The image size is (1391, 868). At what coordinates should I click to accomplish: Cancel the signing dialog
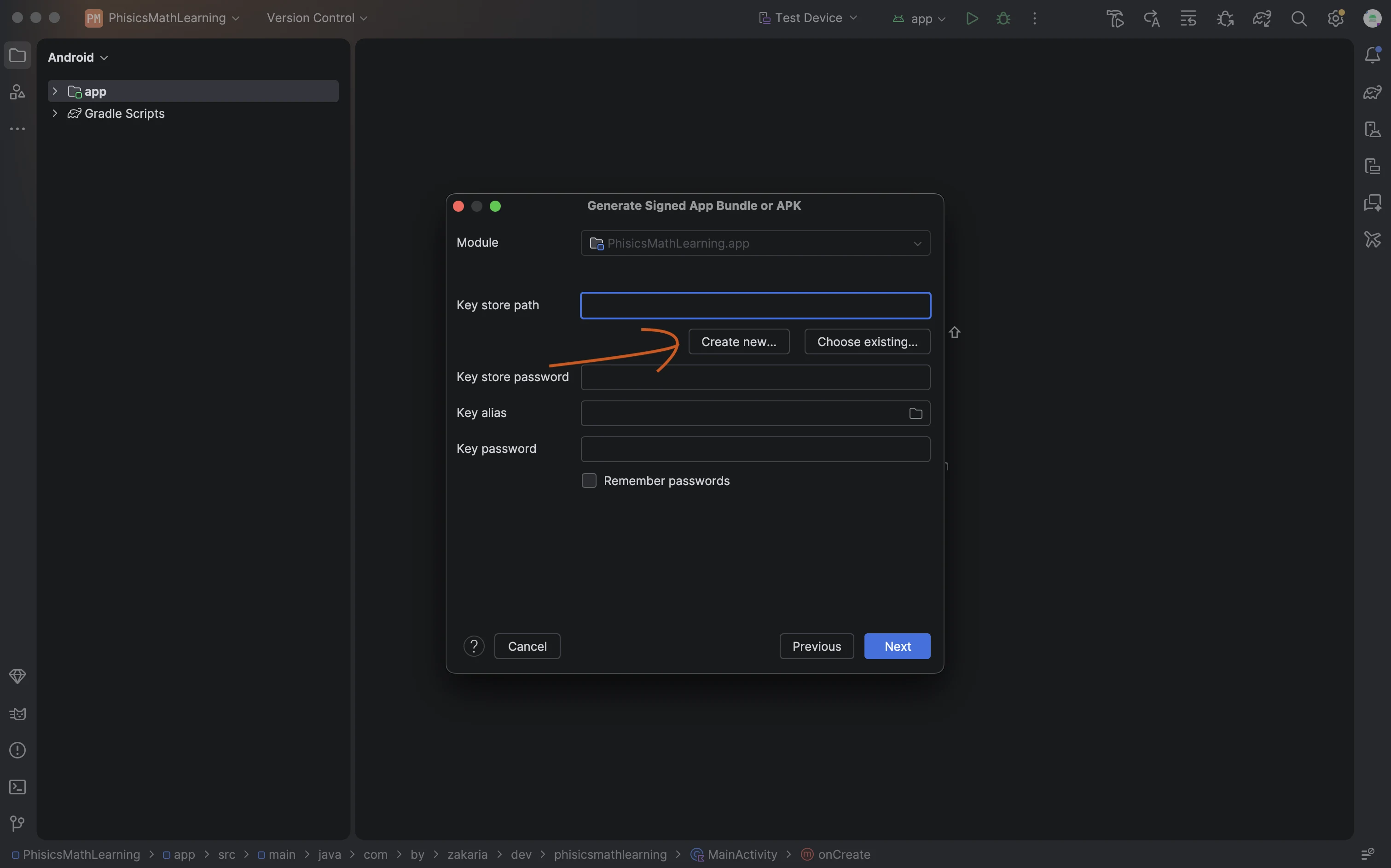pyautogui.click(x=527, y=646)
